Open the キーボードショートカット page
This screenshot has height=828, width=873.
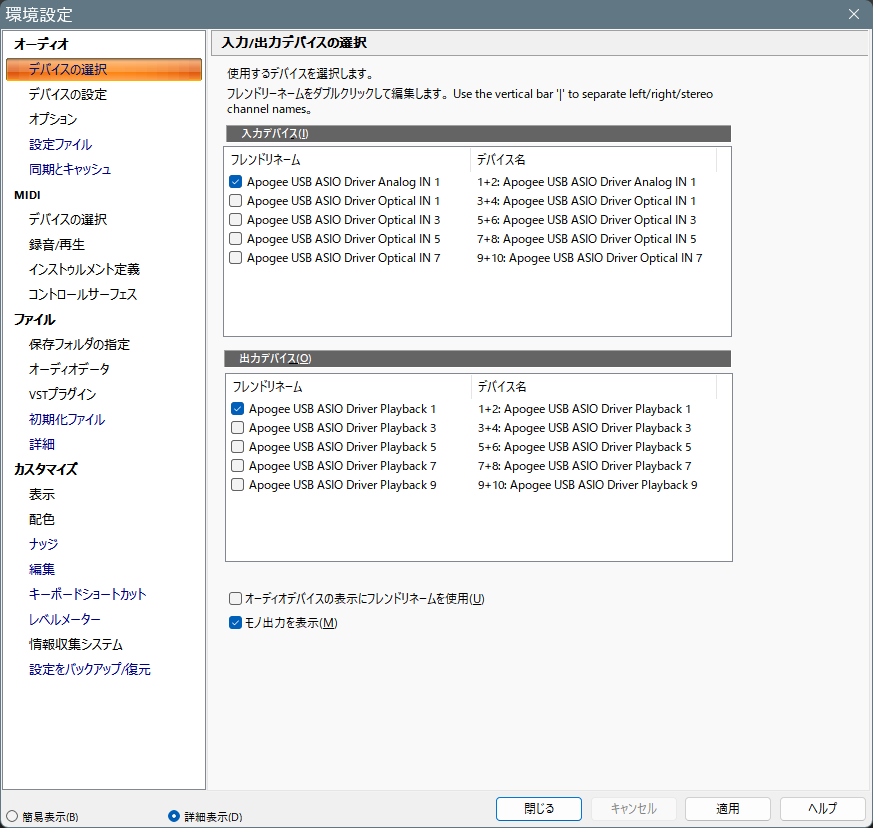87,594
